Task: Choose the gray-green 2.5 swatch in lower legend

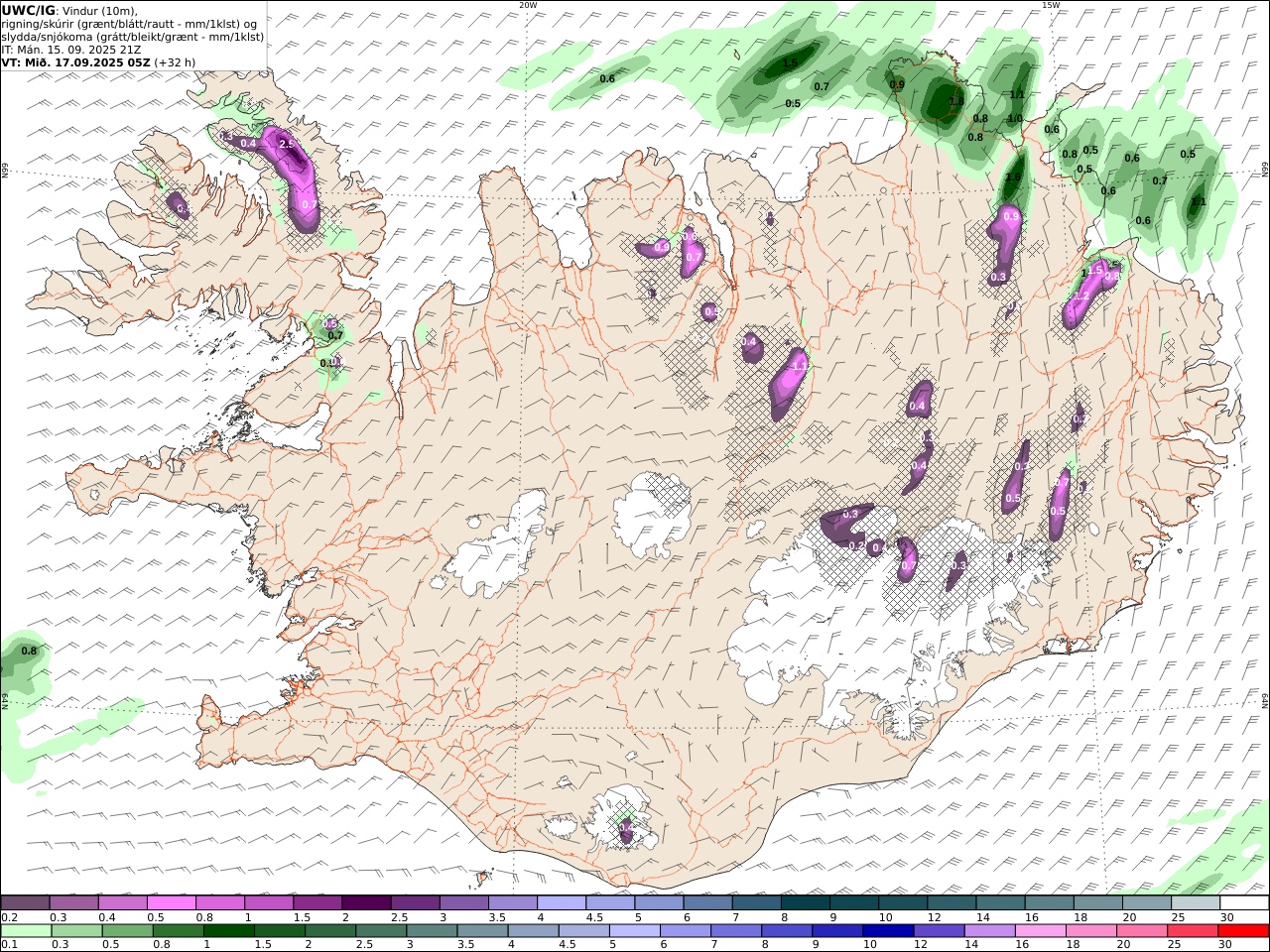Action: tap(382, 931)
